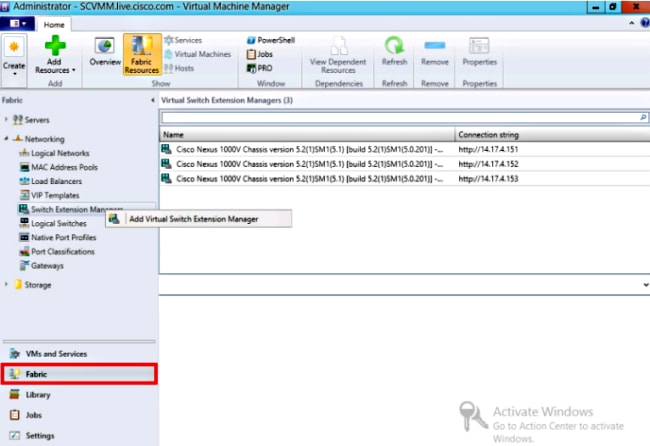Open the Jobs window from ribbon

[260, 54]
